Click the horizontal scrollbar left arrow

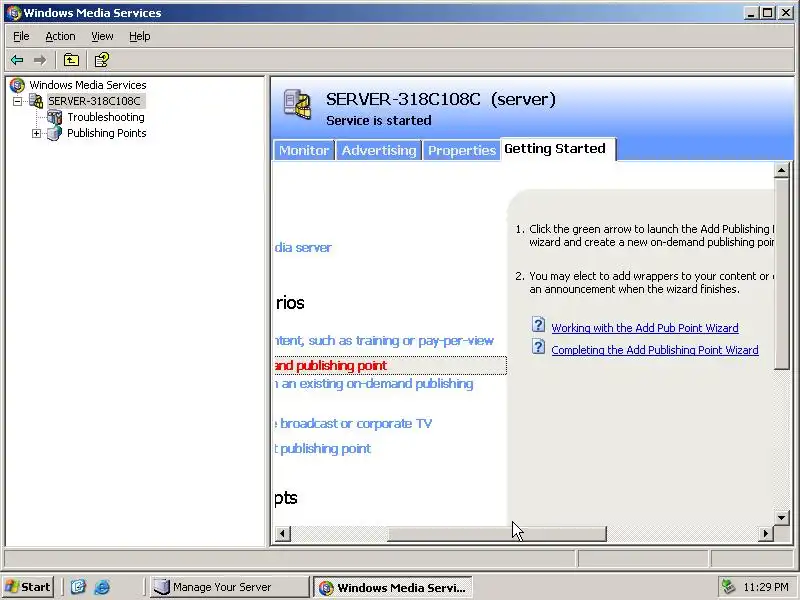(x=283, y=534)
